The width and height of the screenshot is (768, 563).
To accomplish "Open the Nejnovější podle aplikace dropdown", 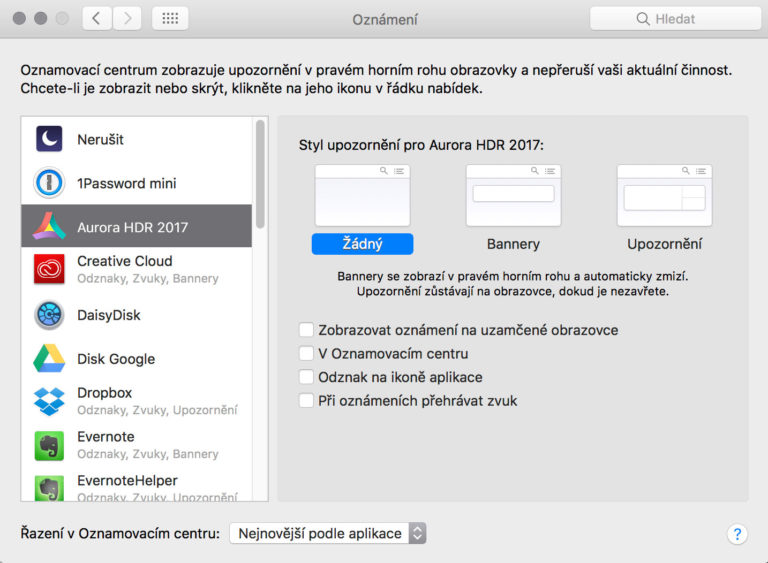I will coord(328,533).
